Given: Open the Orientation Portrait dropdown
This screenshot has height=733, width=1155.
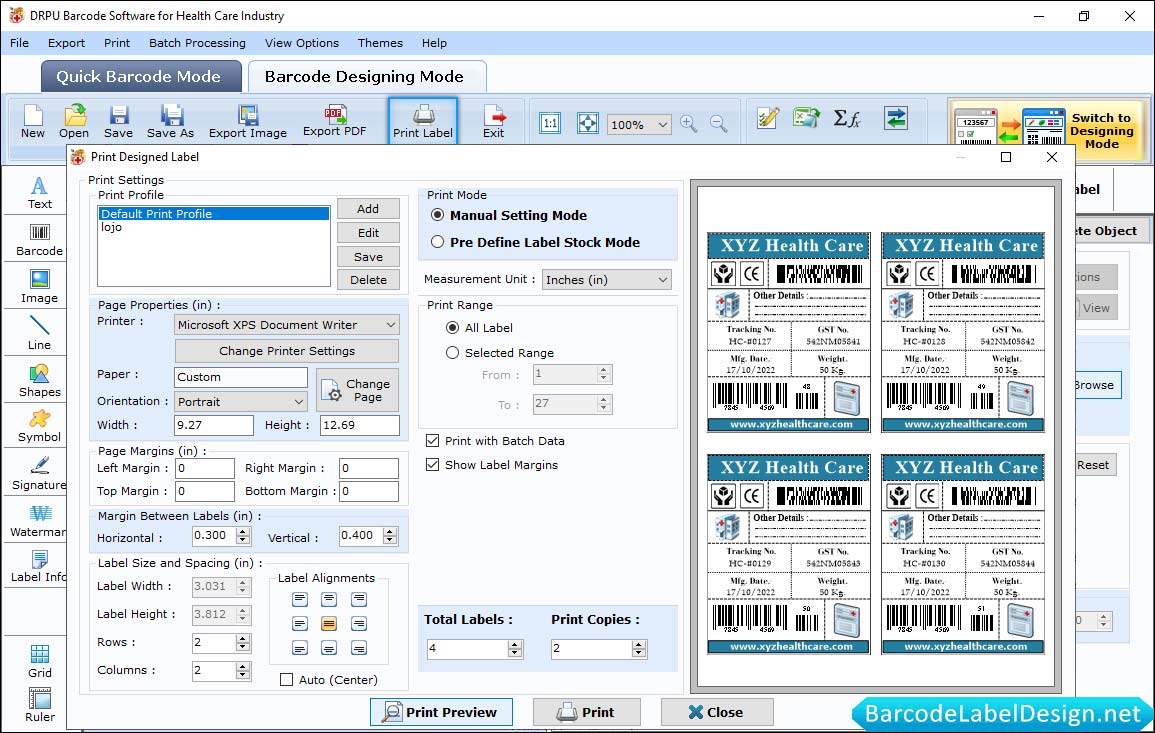Looking at the screenshot, I should [x=241, y=401].
